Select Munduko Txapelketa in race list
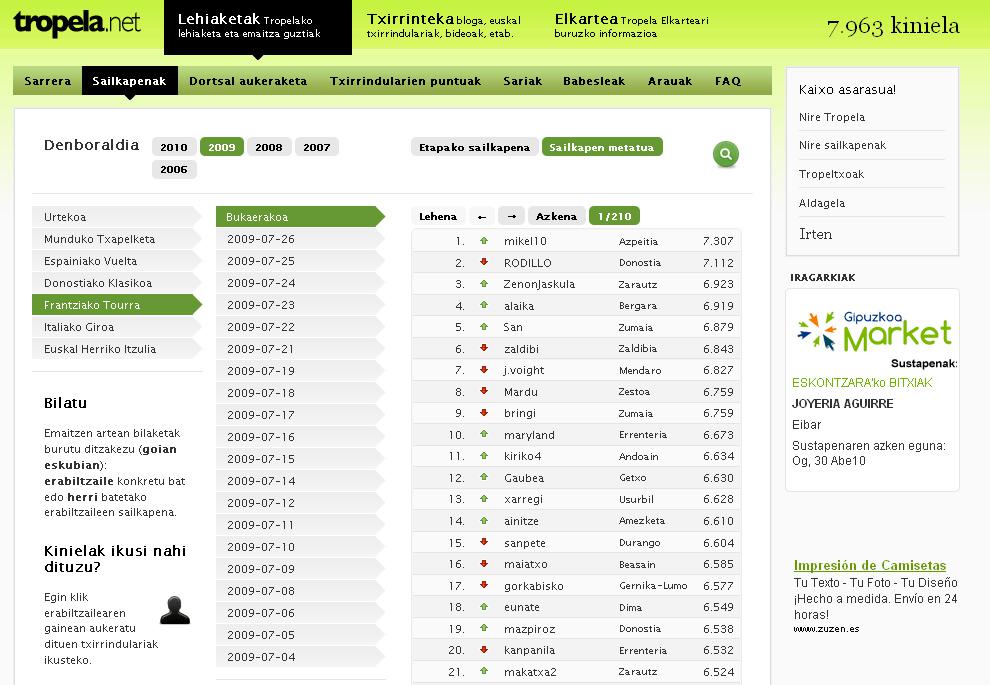 pyautogui.click(x=99, y=239)
